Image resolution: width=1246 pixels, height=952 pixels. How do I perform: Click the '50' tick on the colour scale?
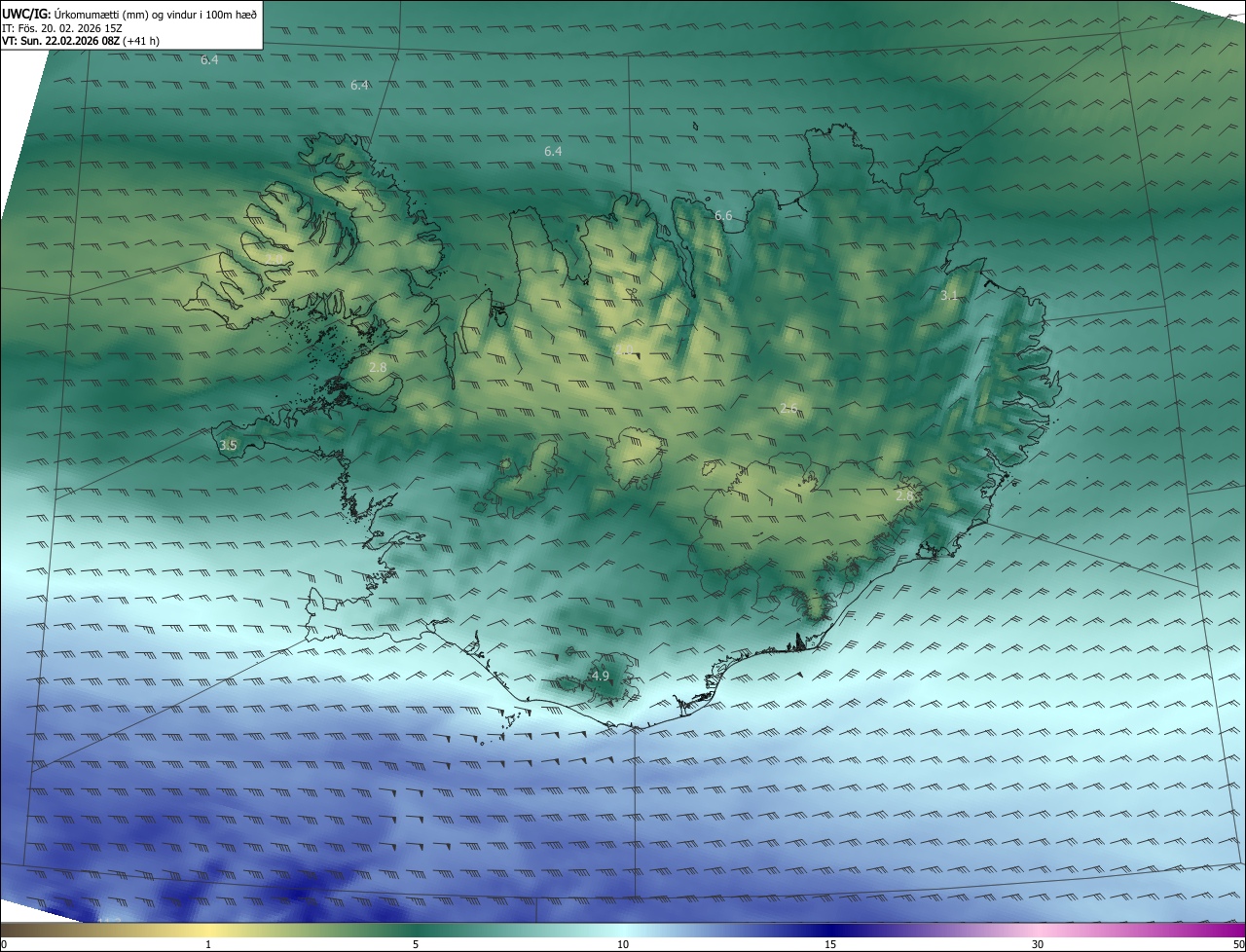[1238, 944]
